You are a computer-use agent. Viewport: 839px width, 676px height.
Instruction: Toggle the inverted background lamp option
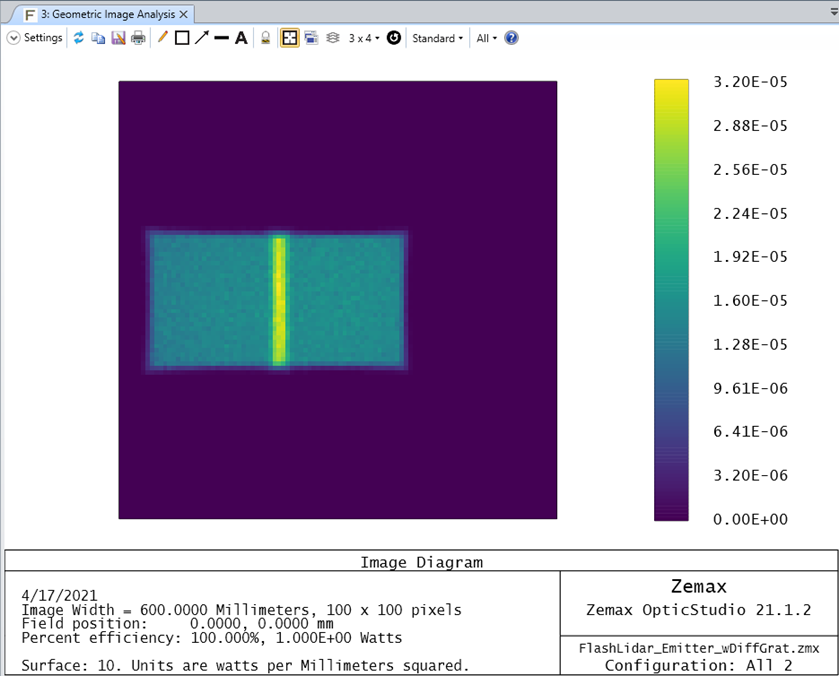tap(265, 38)
